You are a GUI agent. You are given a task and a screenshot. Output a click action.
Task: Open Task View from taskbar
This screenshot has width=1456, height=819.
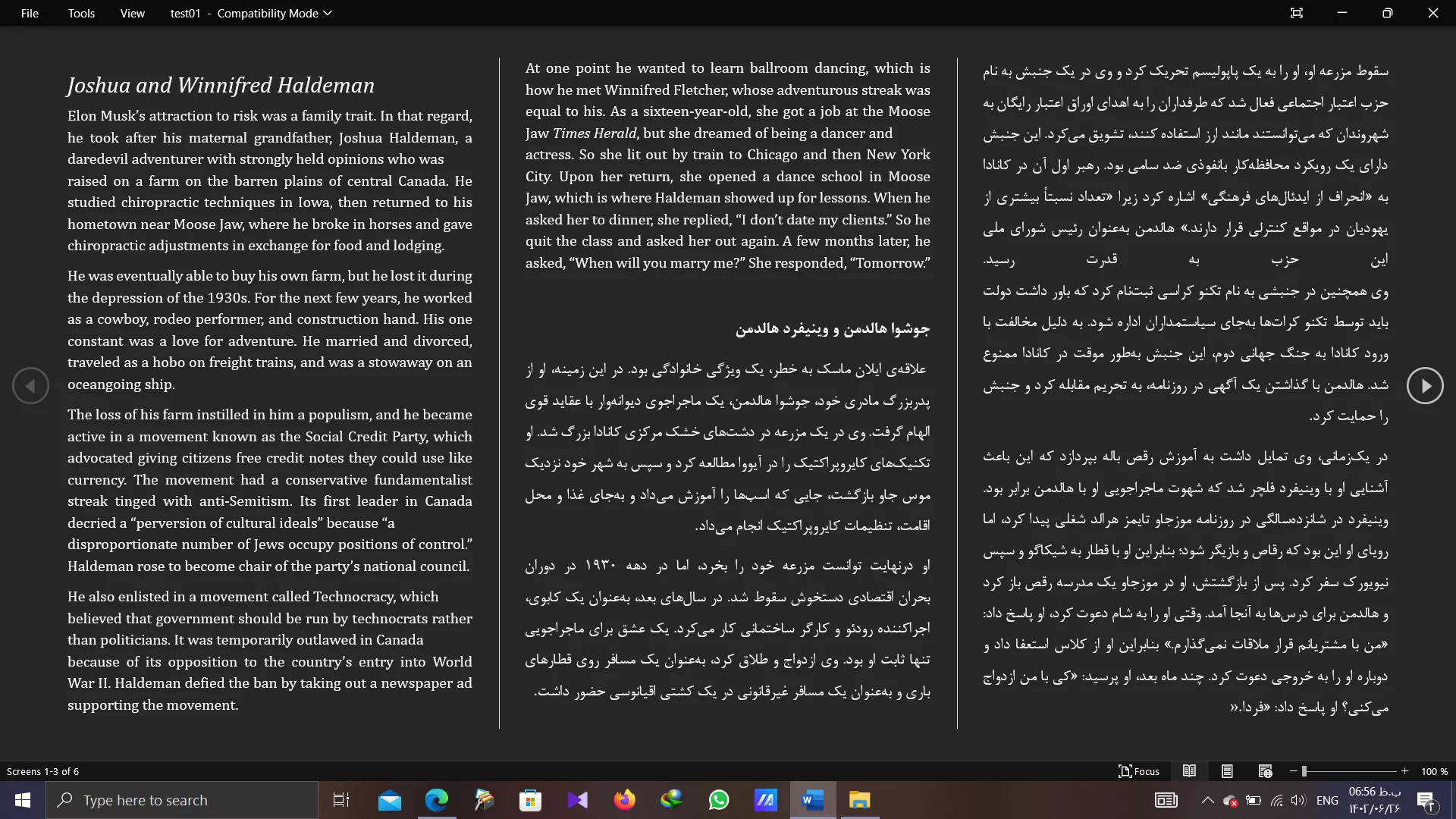tap(341, 800)
